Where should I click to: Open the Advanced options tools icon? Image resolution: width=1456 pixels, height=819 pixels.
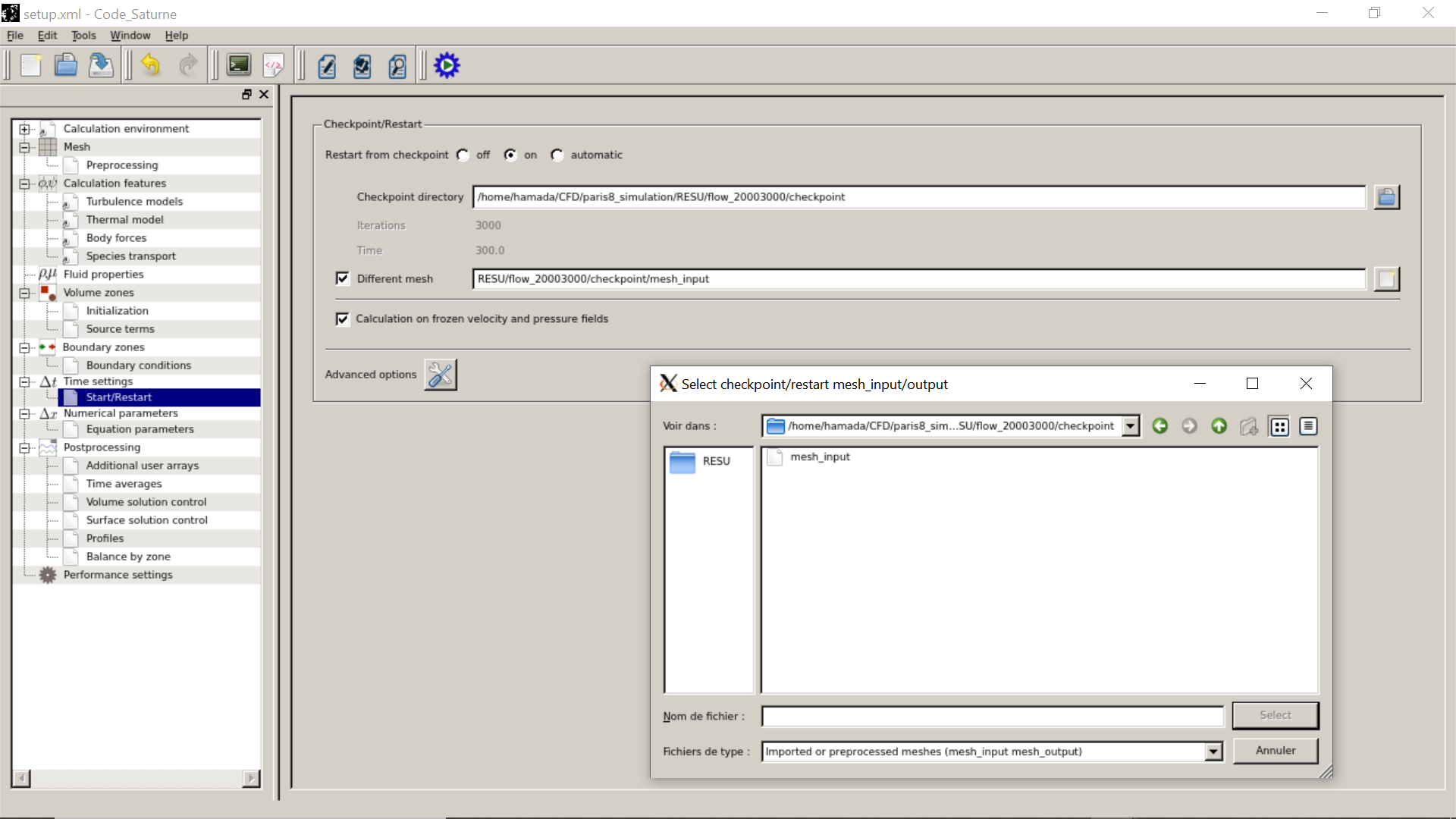point(440,375)
